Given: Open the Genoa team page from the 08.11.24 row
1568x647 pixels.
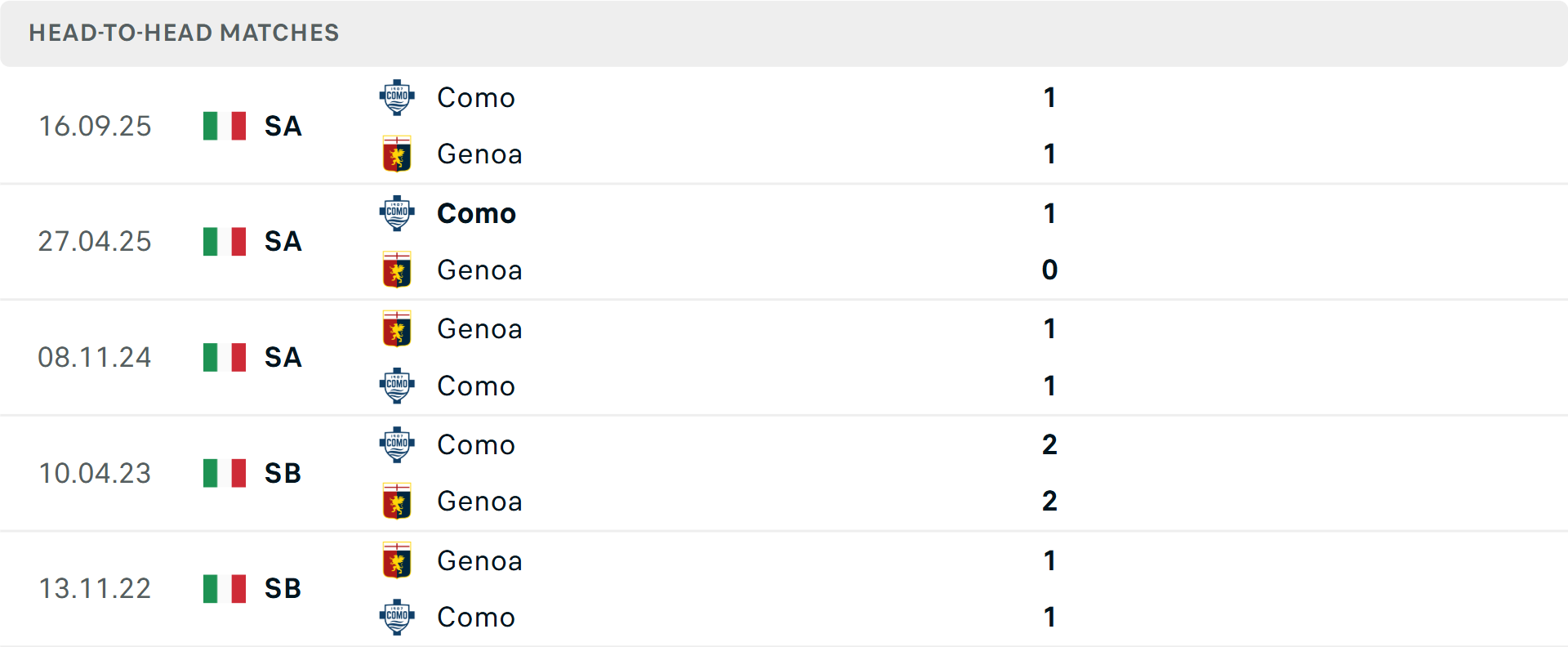Looking at the screenshot, I should (x=480, y=328).
